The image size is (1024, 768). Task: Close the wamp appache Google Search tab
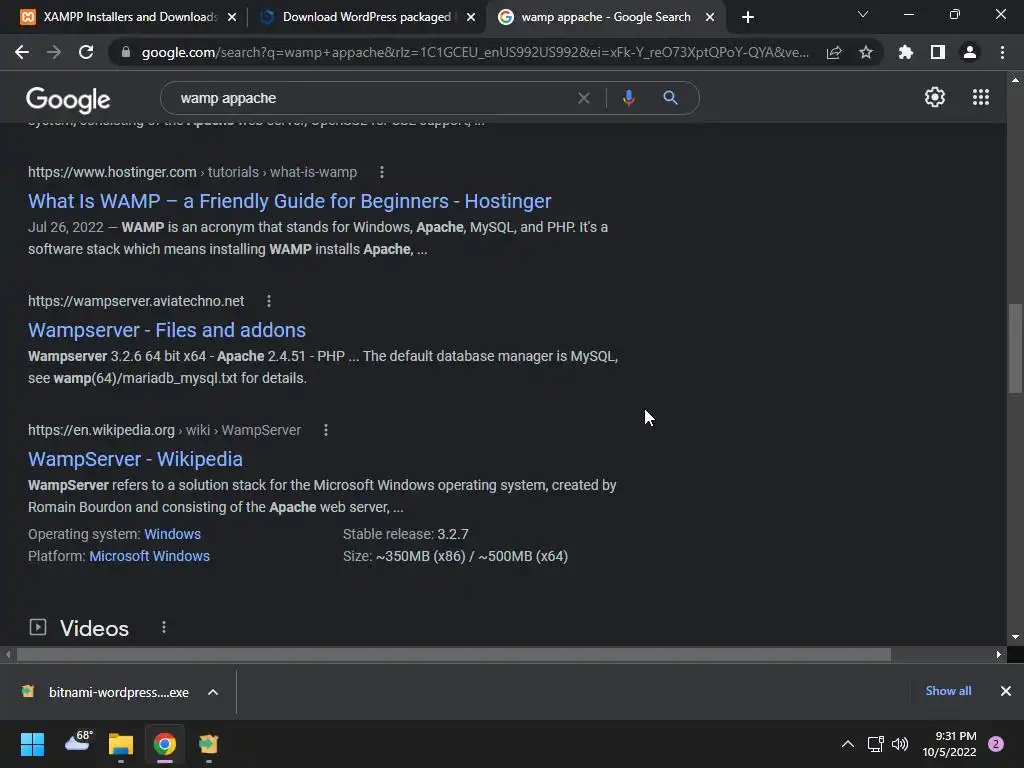pos(710,18)
